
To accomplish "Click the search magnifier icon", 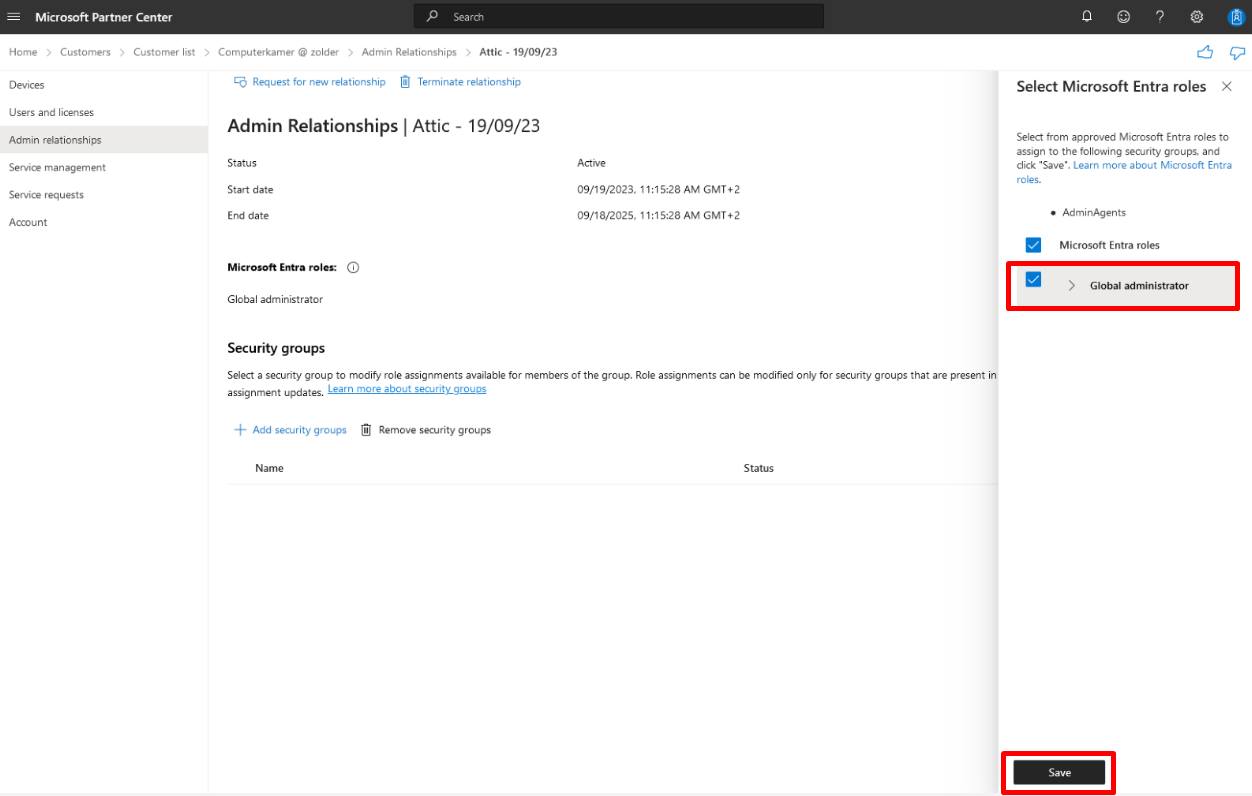I will coord(432,17).
